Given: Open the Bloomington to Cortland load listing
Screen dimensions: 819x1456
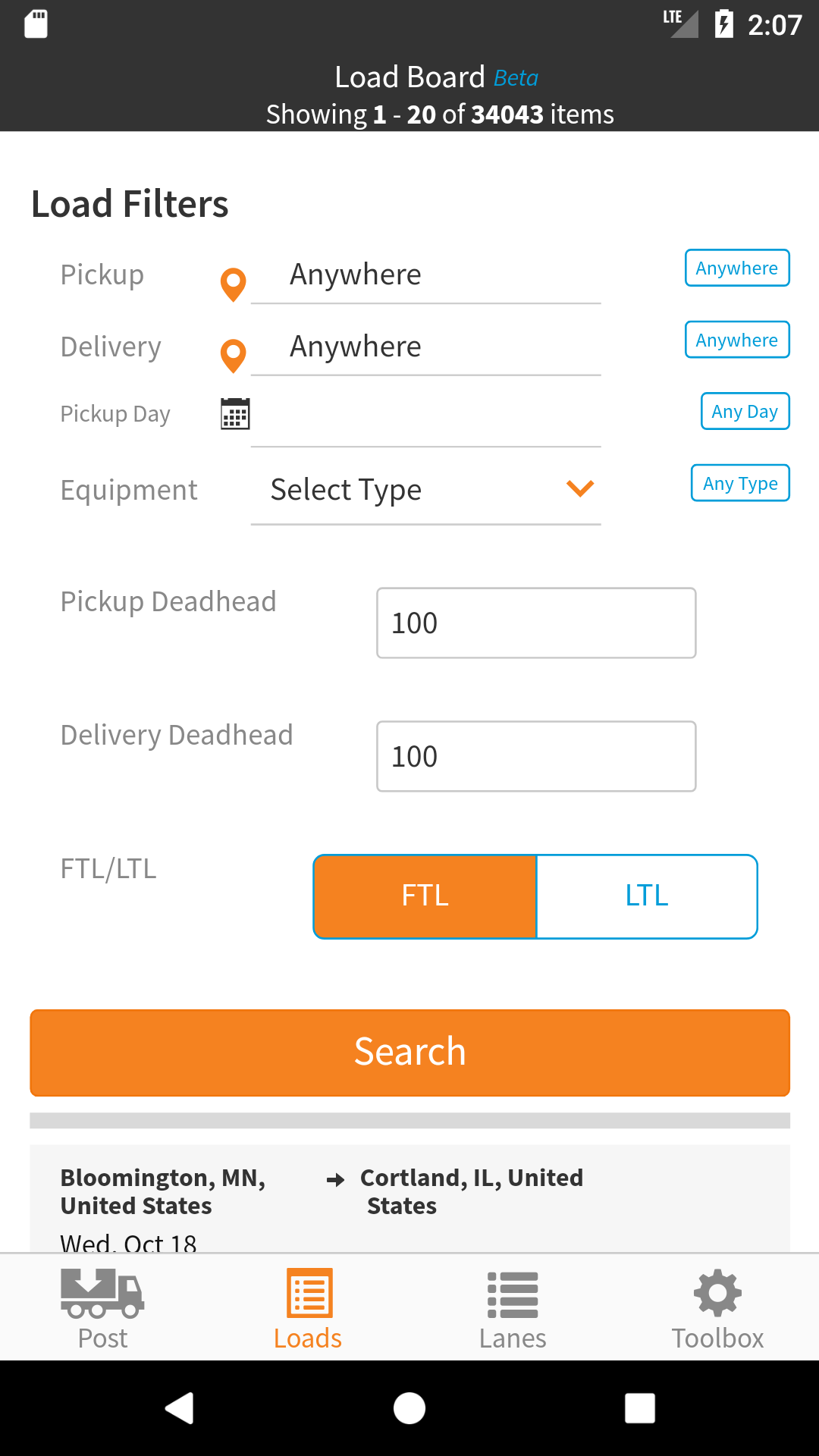Looking at the screenshot, I should [x=409, y=1198].
